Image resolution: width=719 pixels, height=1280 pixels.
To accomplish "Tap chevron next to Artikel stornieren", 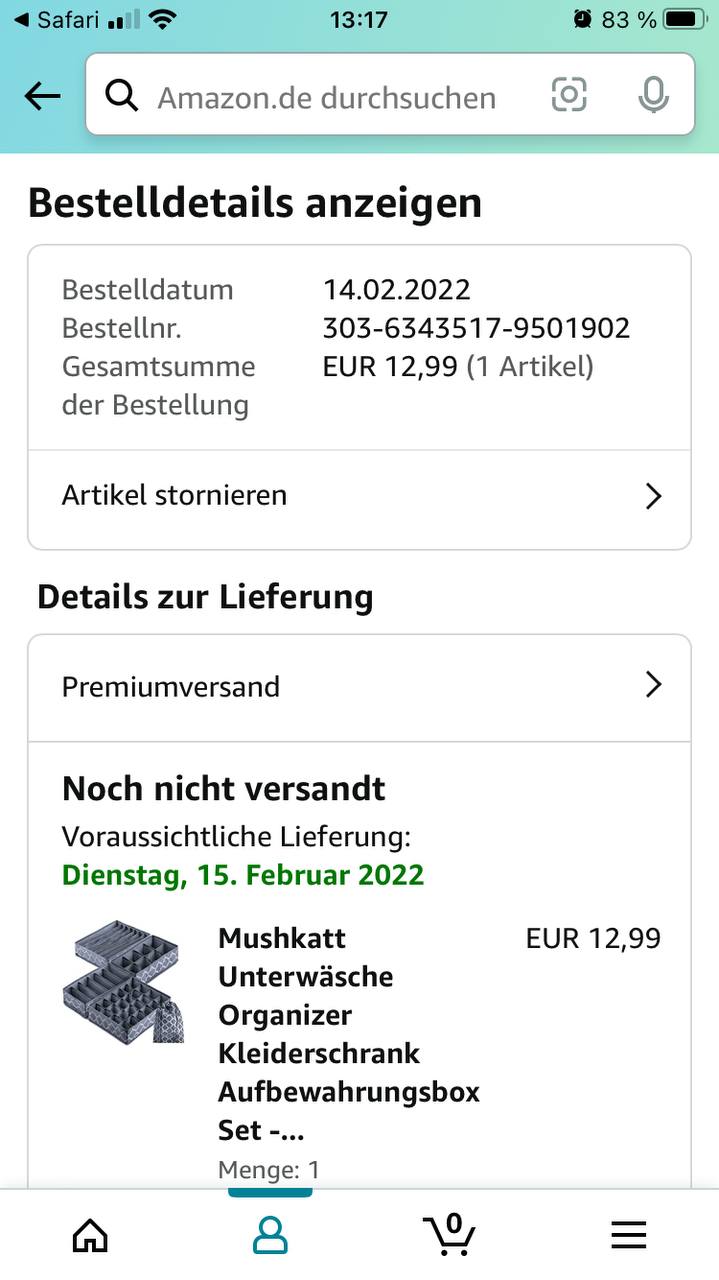I will [653, 496].
